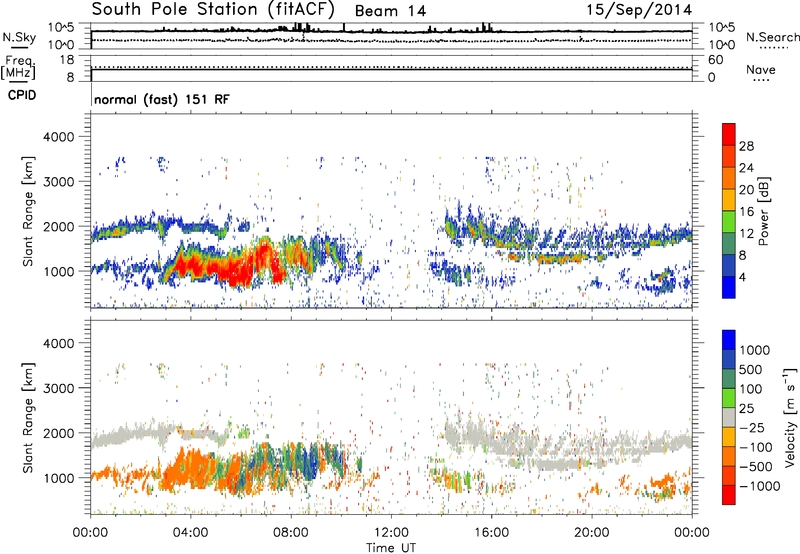Click the 'Slant Range [km]' label of power panel
The width and height of the screenshot is (800, 554).
[28, 211]
